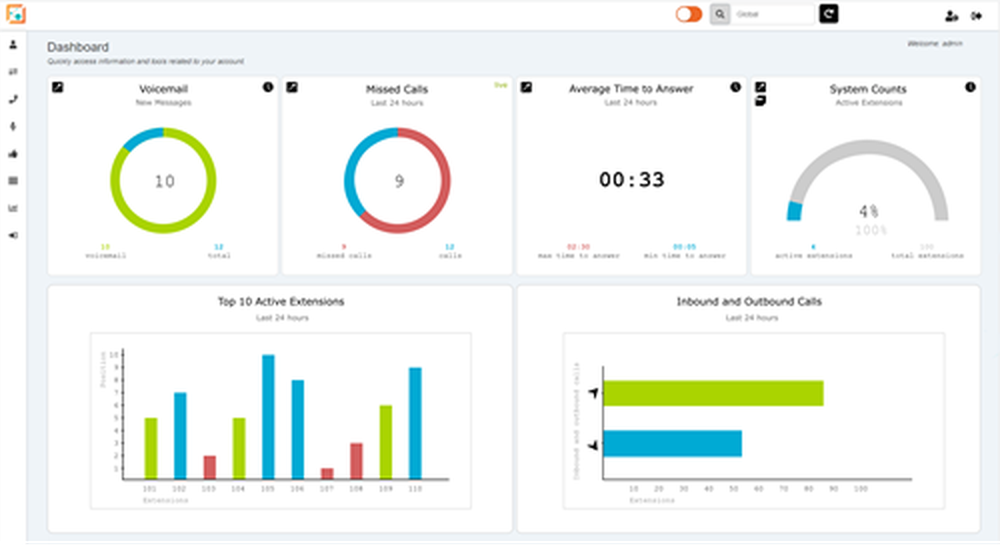Focus the Global search input field
The image size is (1000, 546).
[x=772, y=14]
